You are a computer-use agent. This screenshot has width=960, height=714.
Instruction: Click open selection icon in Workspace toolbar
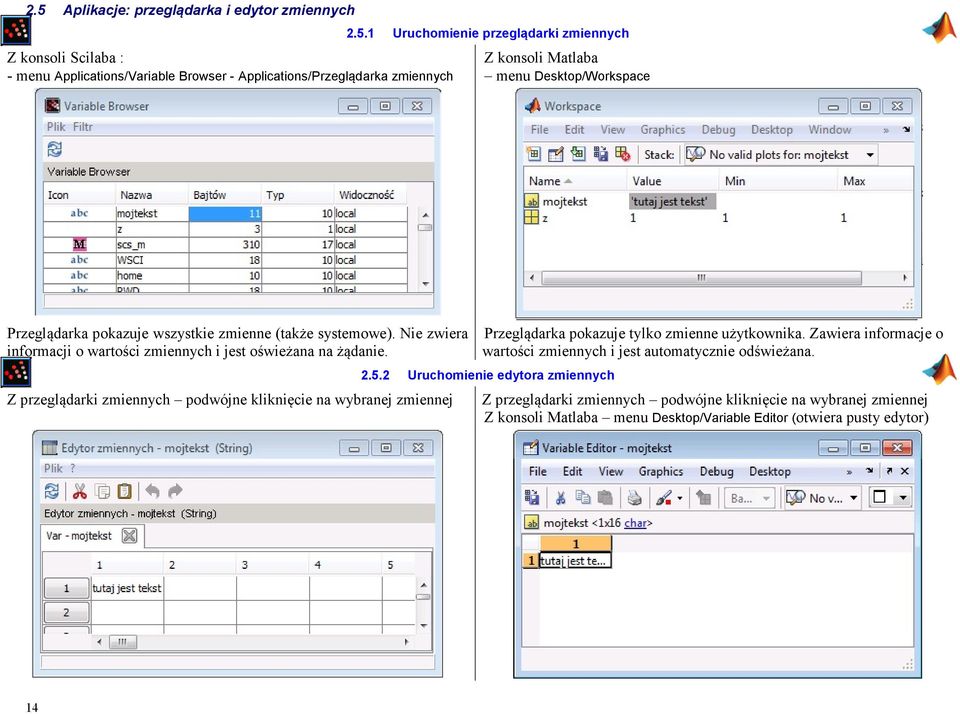[556, 154]
